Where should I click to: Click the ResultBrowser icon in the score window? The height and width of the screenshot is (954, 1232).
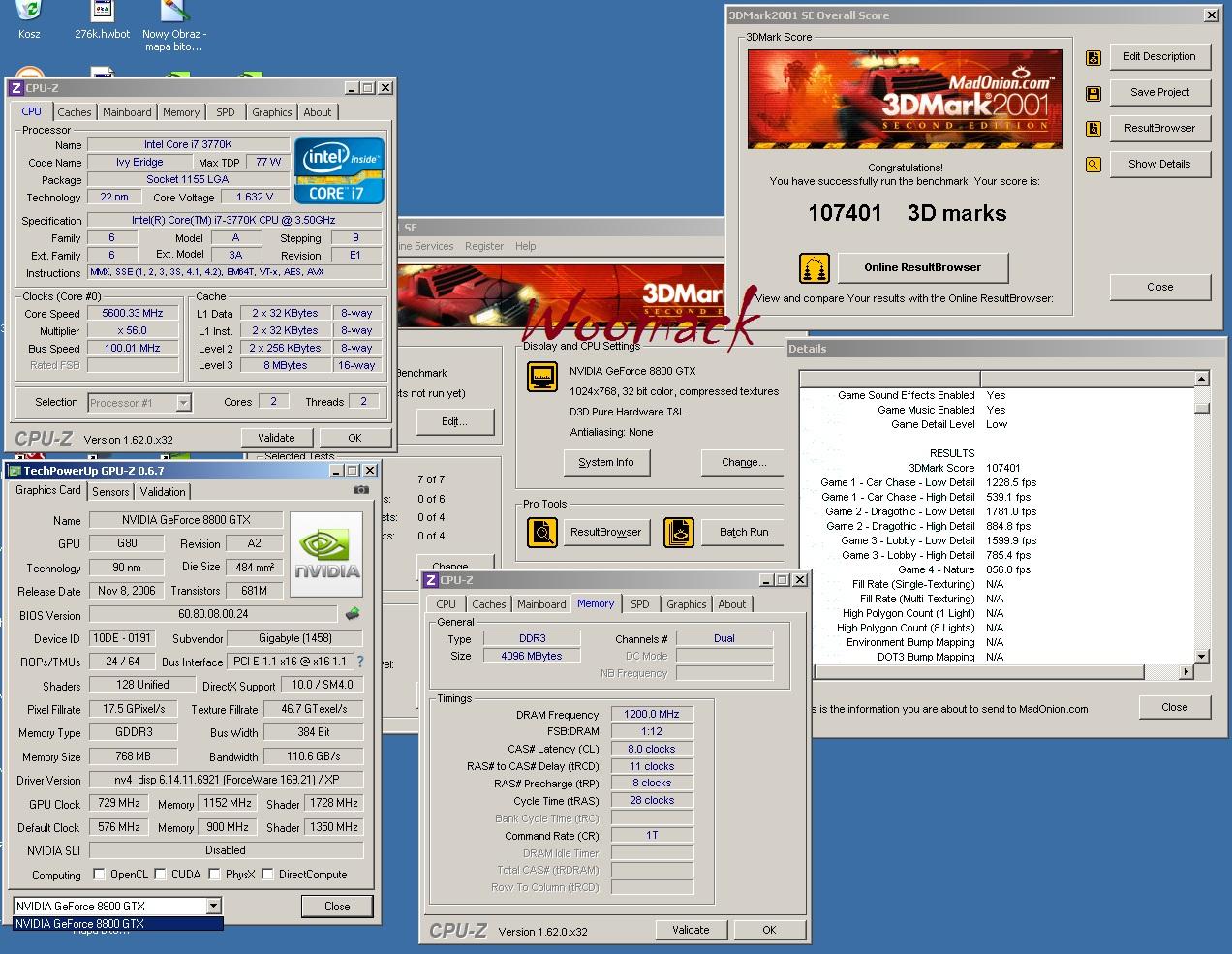(x=1093, y=129)
